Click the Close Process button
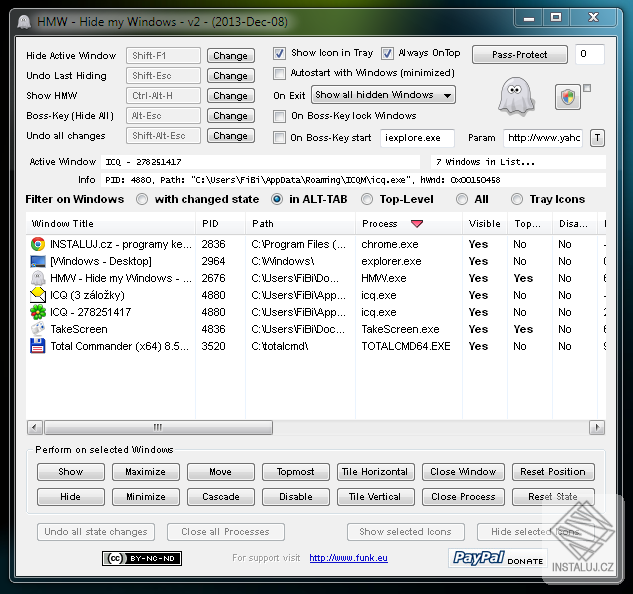Image resolution: width=633 pixels, height=594 pixels. click(463, 497)
